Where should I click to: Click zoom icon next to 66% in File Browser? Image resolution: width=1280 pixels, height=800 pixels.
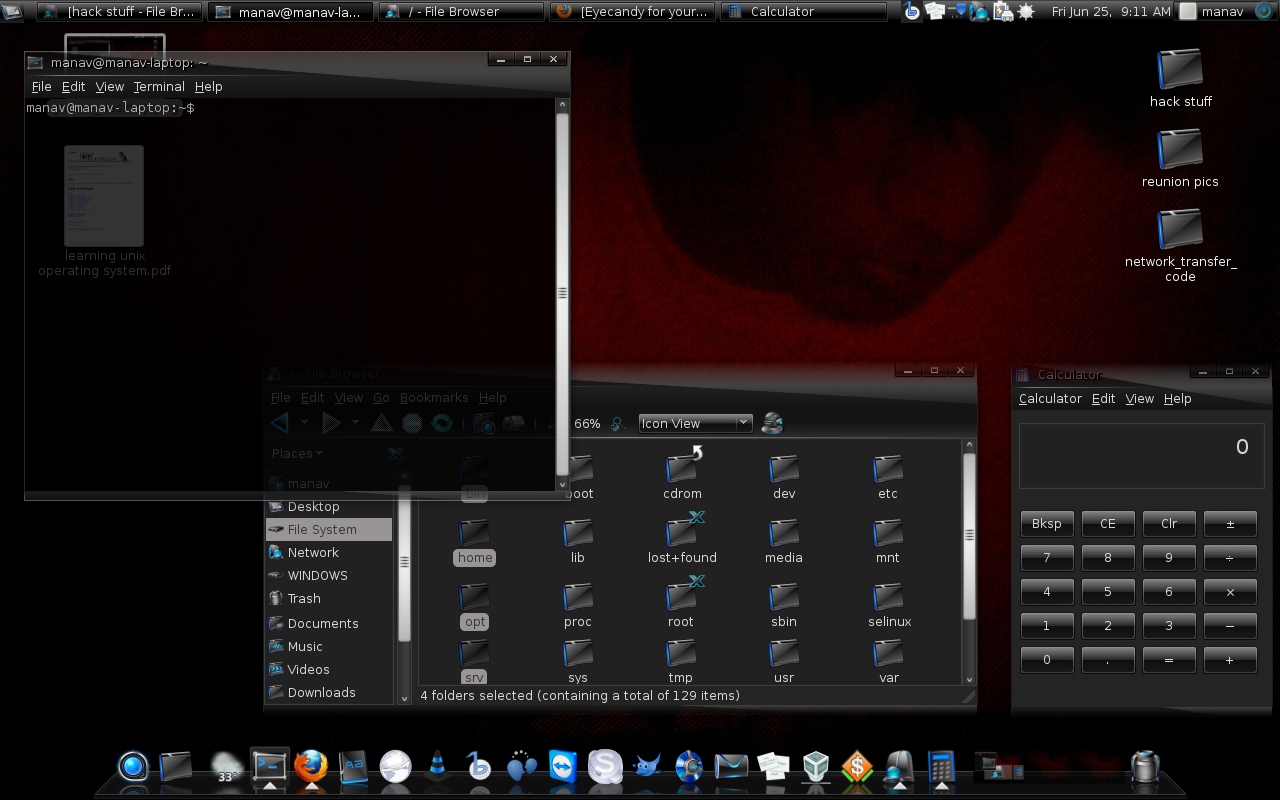point(618,424)
